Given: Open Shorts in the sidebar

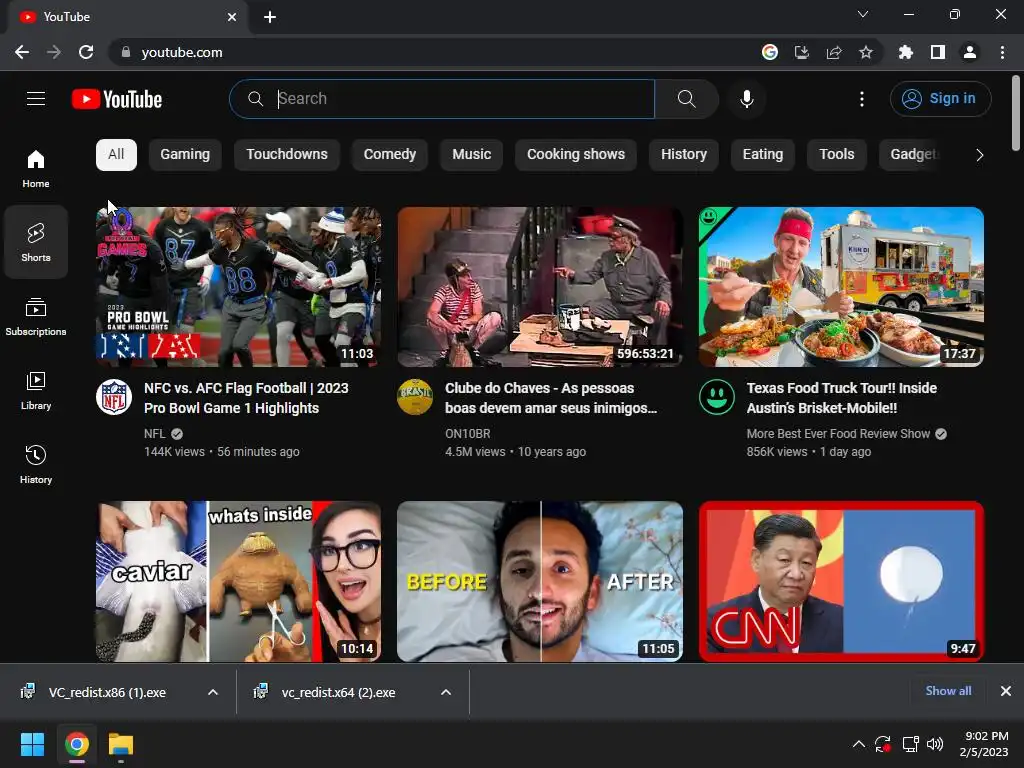Looking at the screenshot, I should (36, 242).
